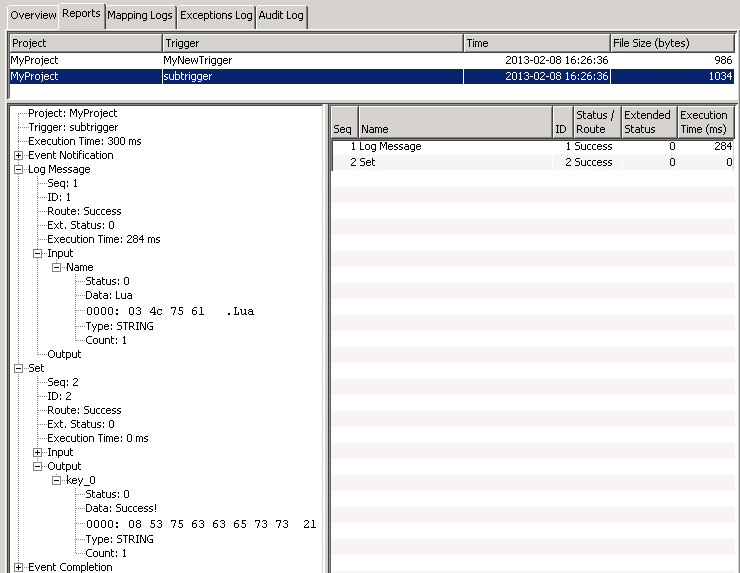
Task: Open the Mapping Logs tab
Action: pos(141,16)
